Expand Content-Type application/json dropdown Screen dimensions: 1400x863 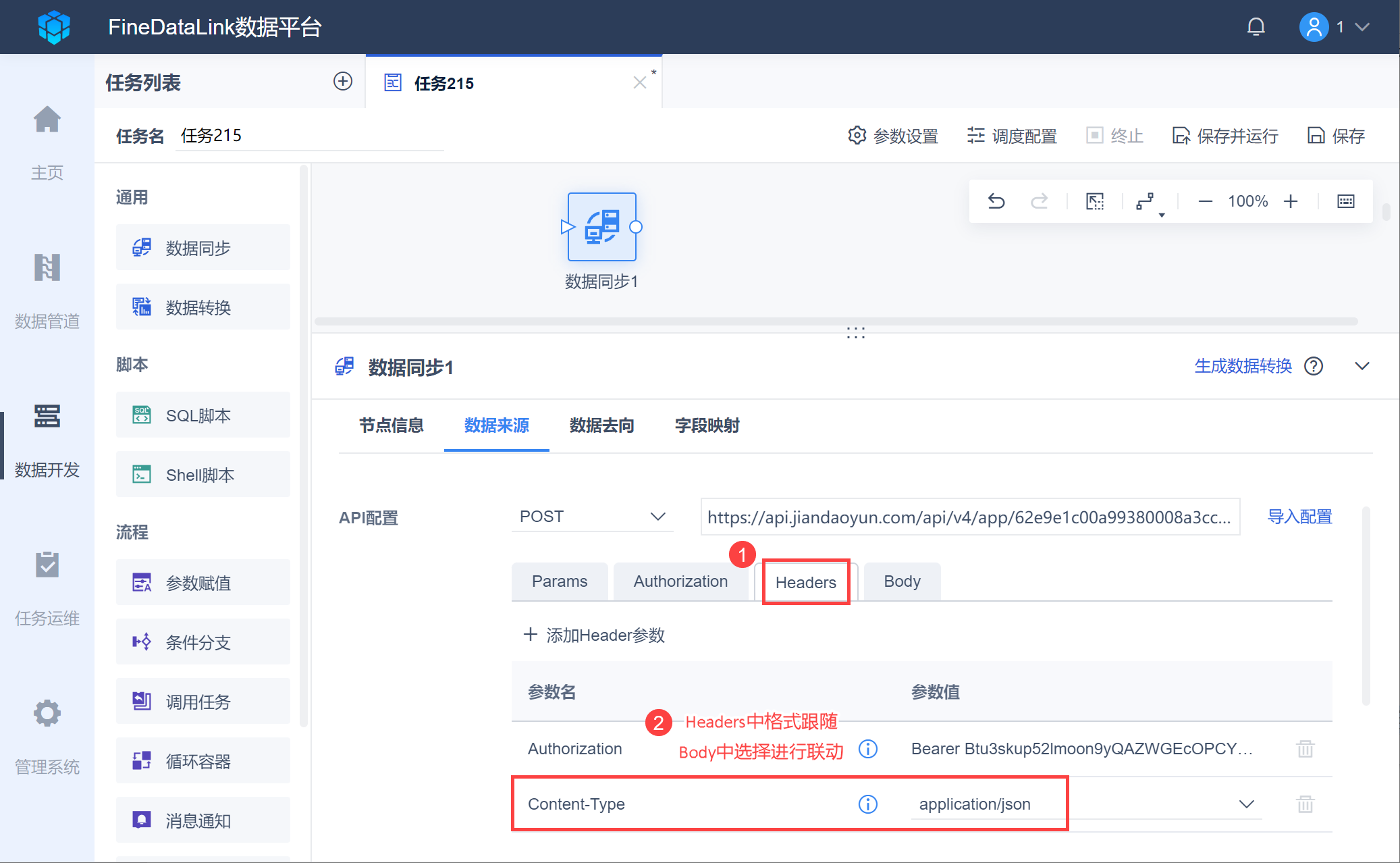pyautogui.click(x=1246, y=804)
